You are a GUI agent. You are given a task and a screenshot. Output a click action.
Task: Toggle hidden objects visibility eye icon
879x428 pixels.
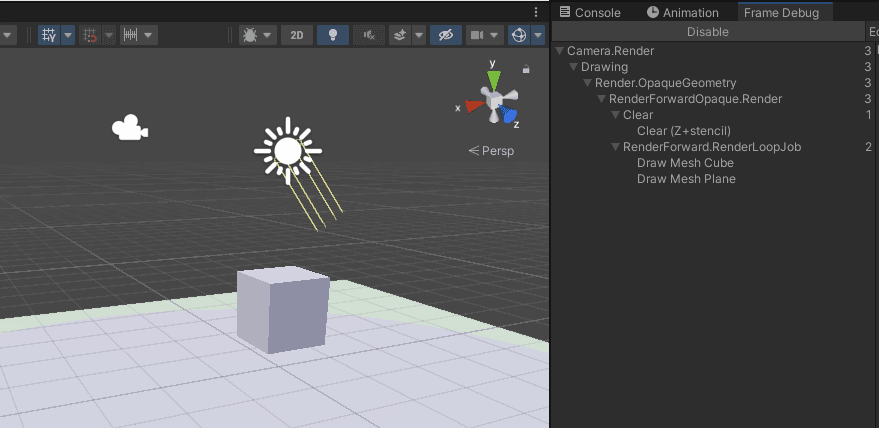[x=446, y=35]
